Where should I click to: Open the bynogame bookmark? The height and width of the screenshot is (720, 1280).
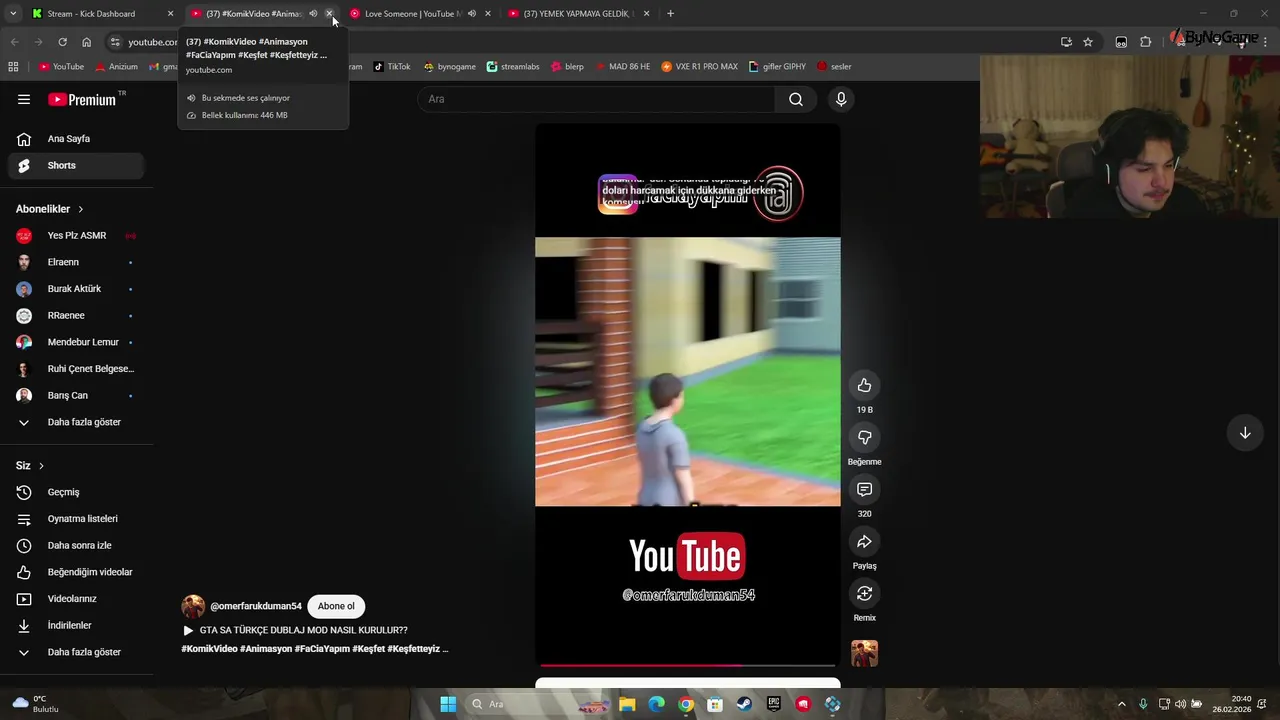(x=450, y=67)
